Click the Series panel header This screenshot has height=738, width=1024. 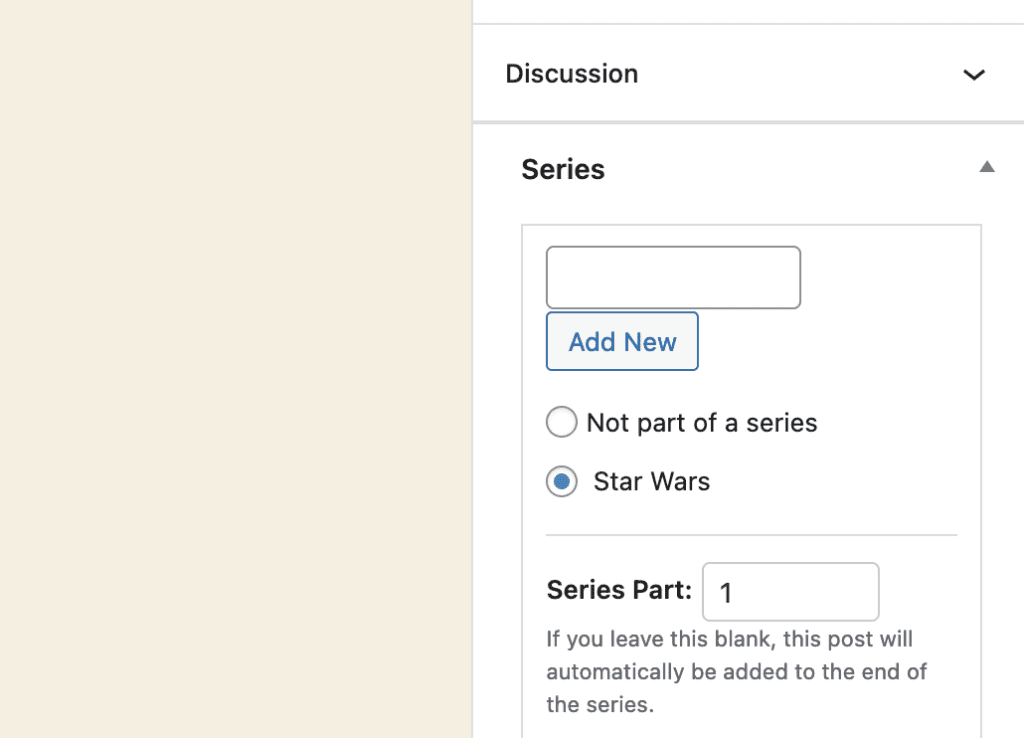point(562,169)
